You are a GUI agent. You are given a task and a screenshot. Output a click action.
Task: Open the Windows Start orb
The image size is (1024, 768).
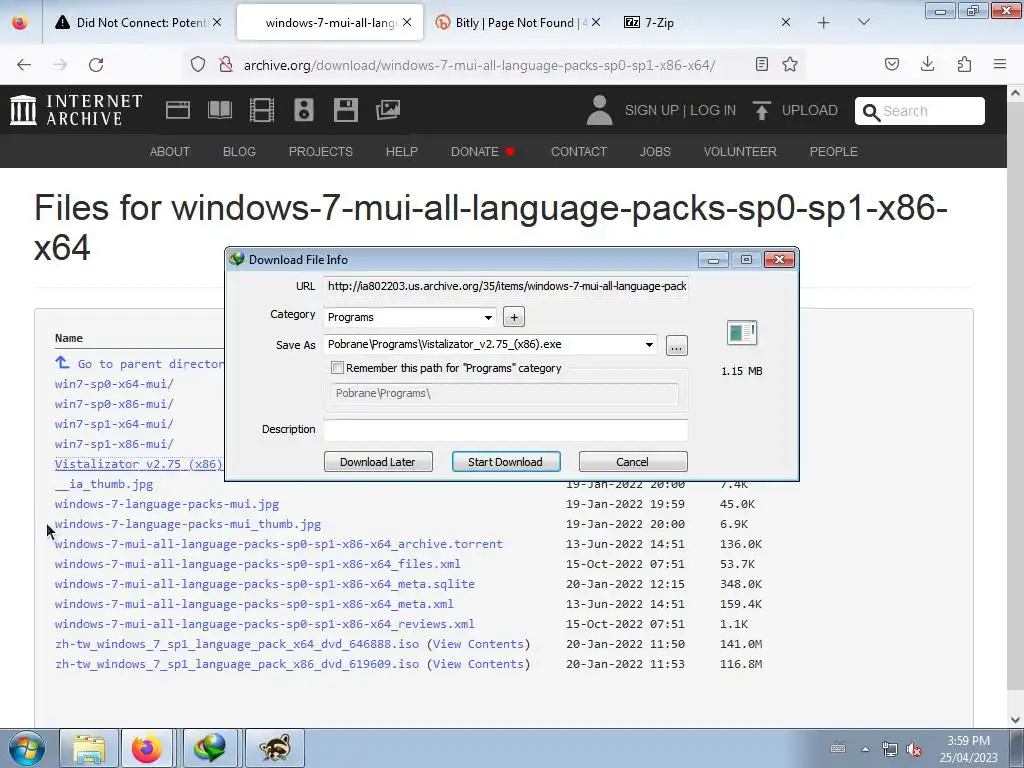tap(26, 748)
